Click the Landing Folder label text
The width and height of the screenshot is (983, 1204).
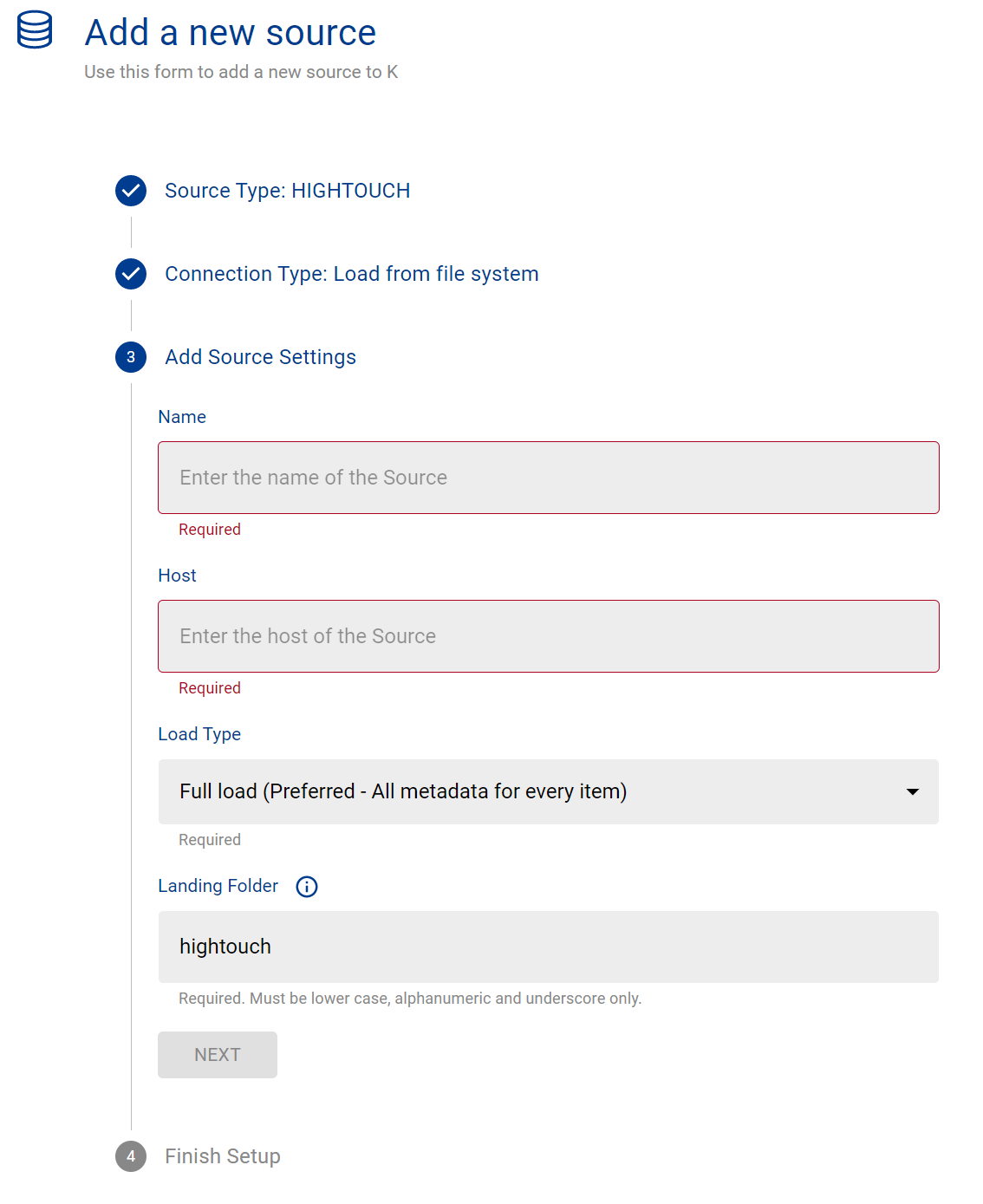(x=218, y=886)
